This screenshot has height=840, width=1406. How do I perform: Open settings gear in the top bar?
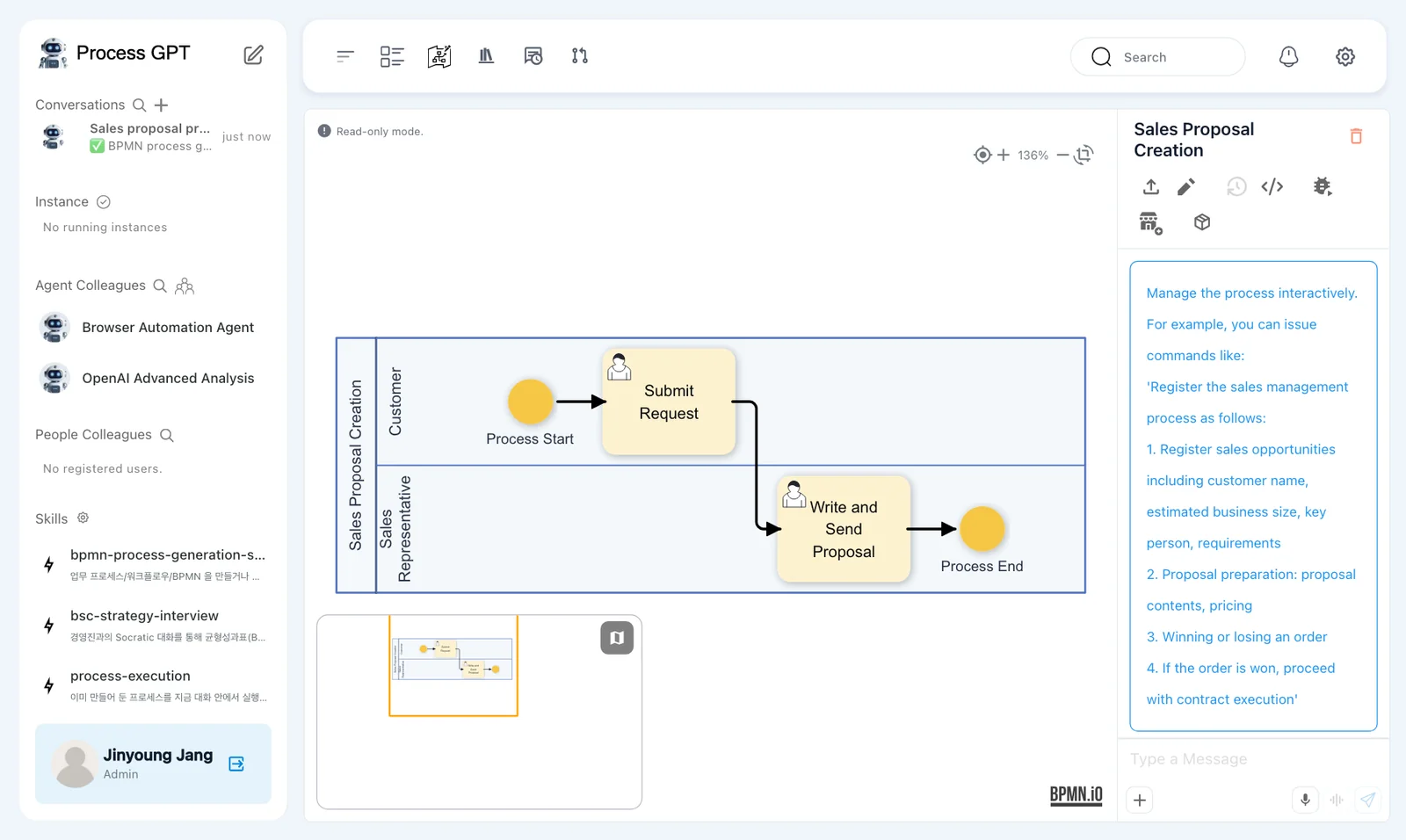[1345, 57]
